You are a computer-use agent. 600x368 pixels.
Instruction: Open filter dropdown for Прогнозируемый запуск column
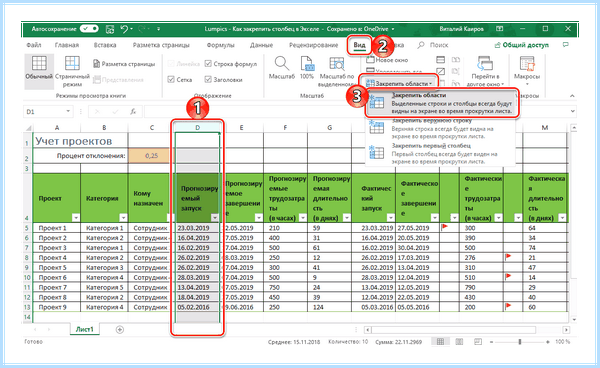tap(215, 218)
